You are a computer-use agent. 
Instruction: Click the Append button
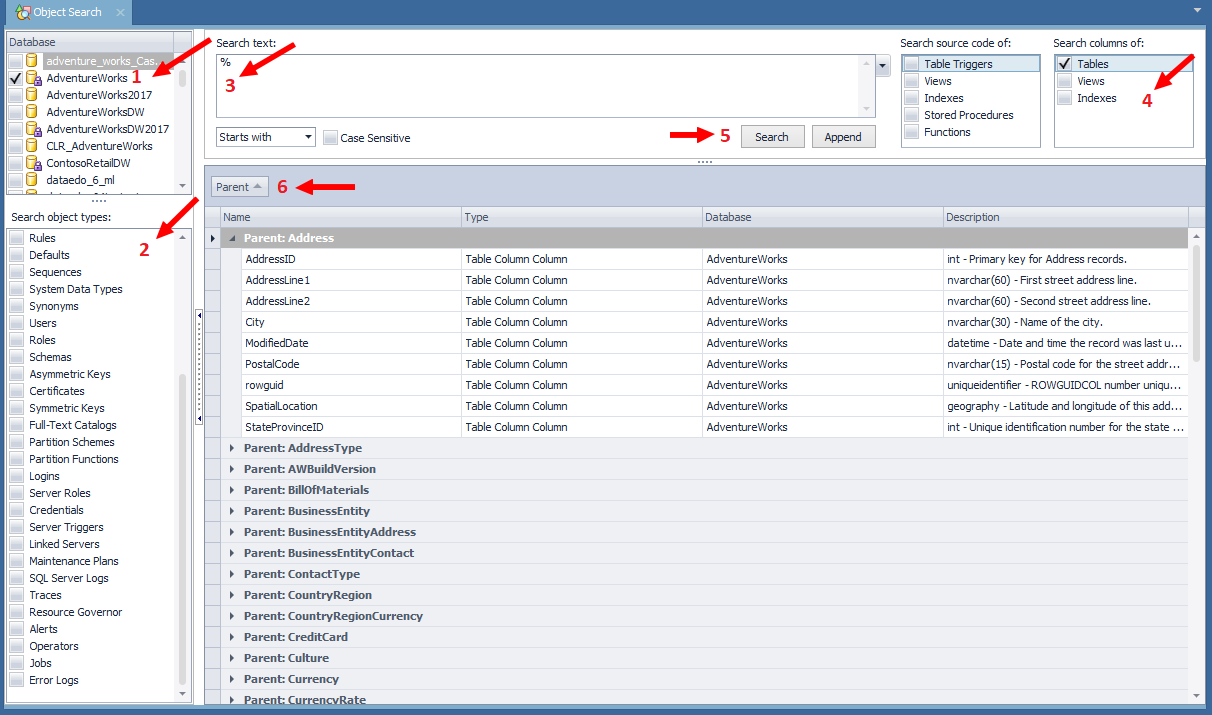[x=843, y=137]
